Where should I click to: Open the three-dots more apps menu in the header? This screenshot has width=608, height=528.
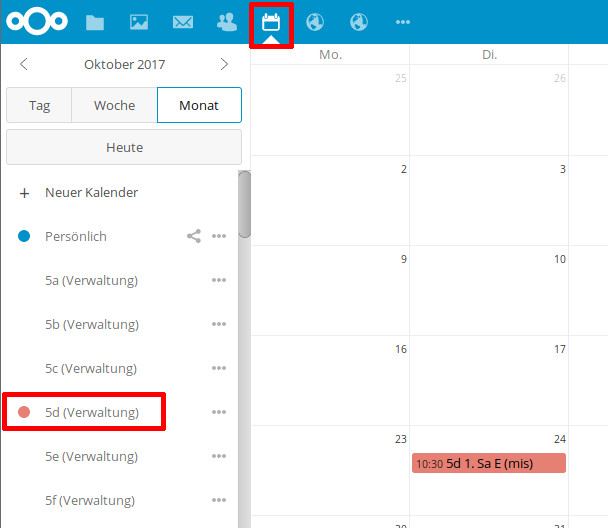[403, 22]
